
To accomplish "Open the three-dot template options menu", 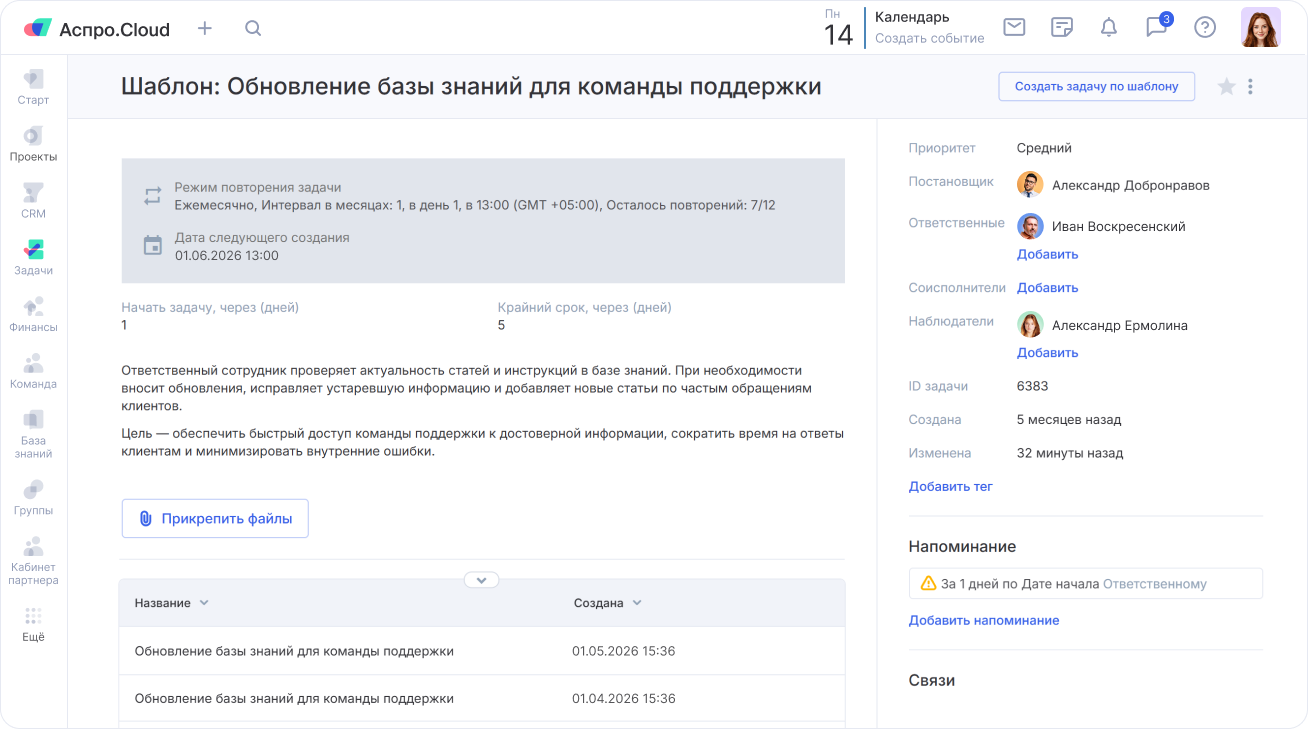I will [x=1250, y=87].
